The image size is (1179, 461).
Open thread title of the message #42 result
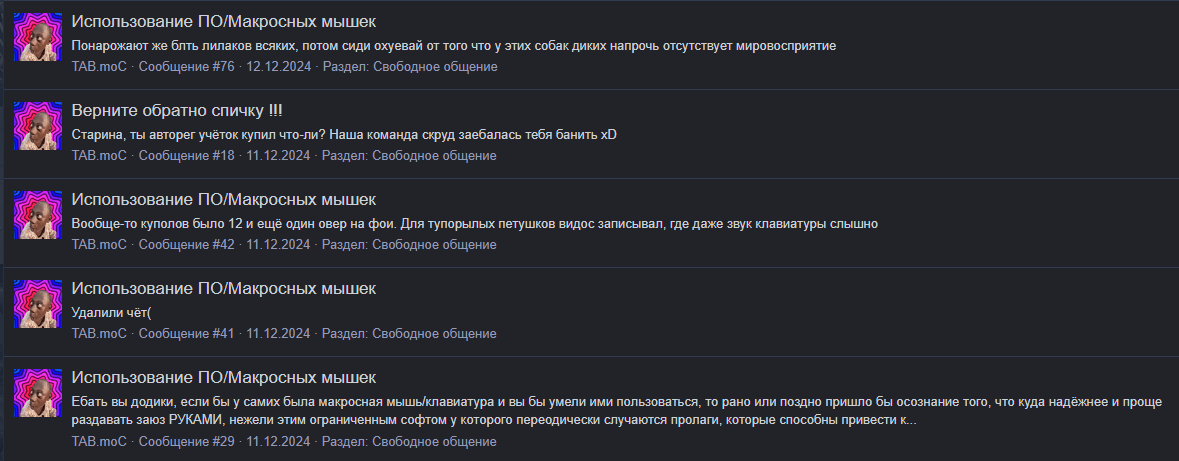(224, 199)
